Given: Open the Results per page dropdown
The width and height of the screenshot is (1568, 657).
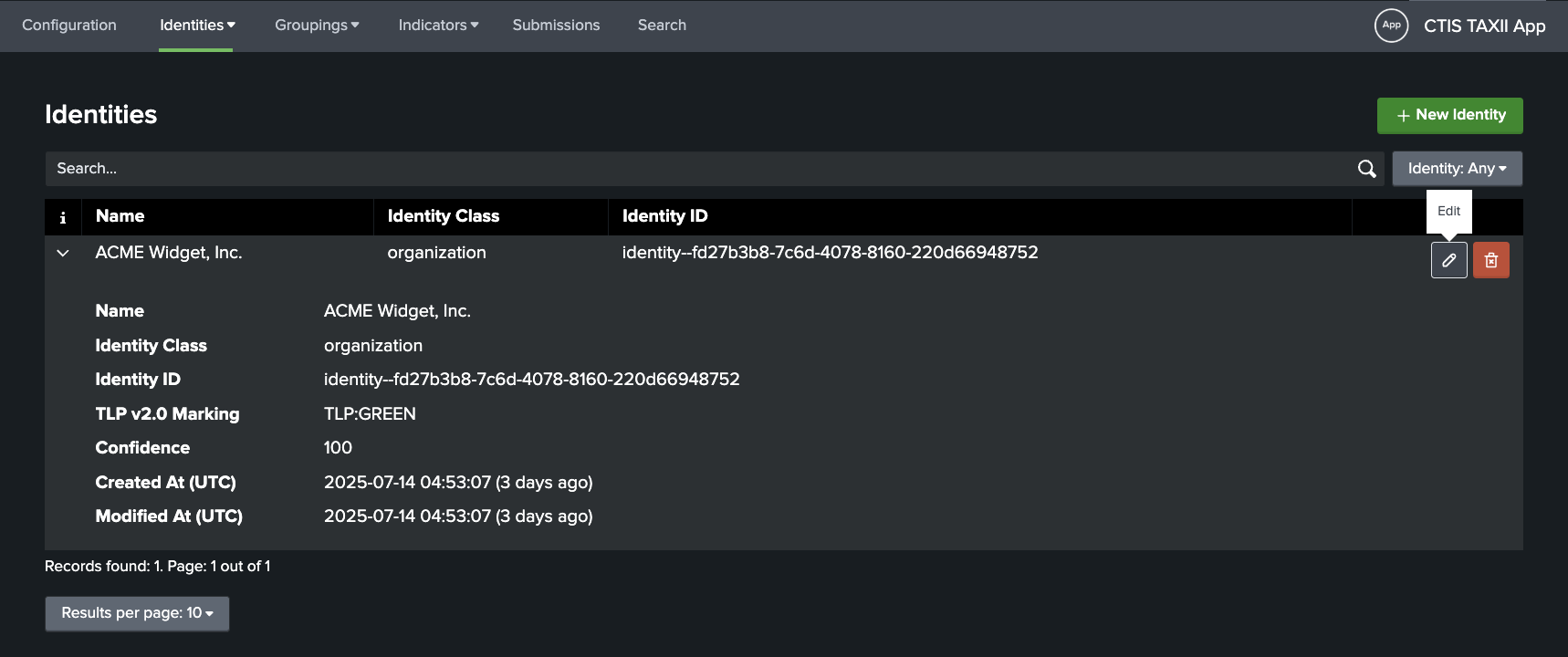Looking at the screenshot, I should tap(137, 613).
